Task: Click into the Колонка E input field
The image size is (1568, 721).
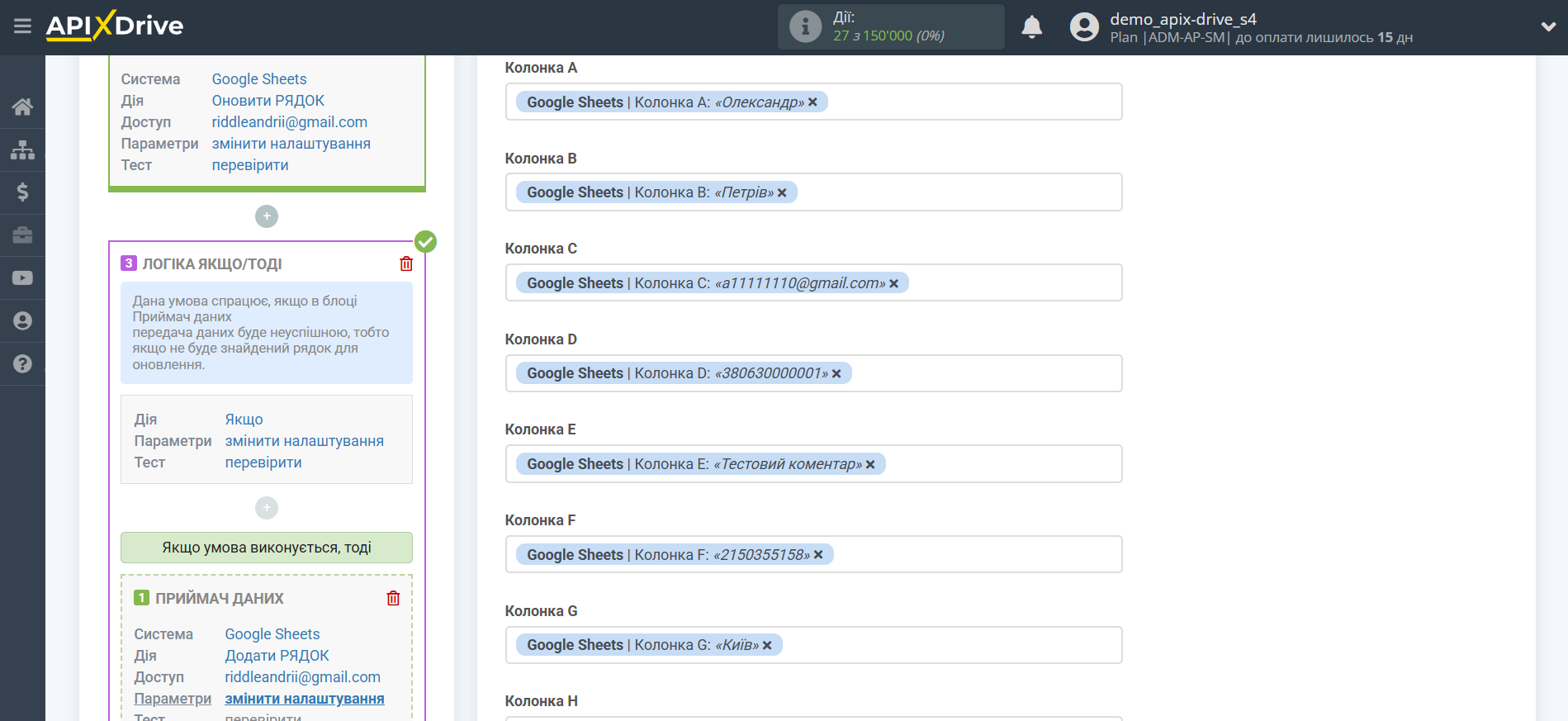Action: (813, 463)
